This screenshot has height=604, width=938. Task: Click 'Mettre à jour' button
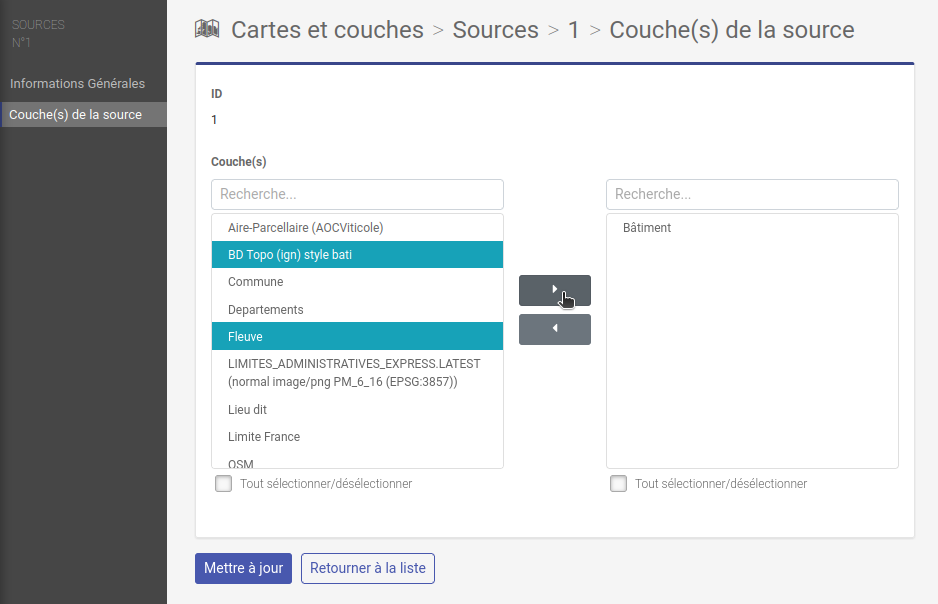(x=243, y=568)
